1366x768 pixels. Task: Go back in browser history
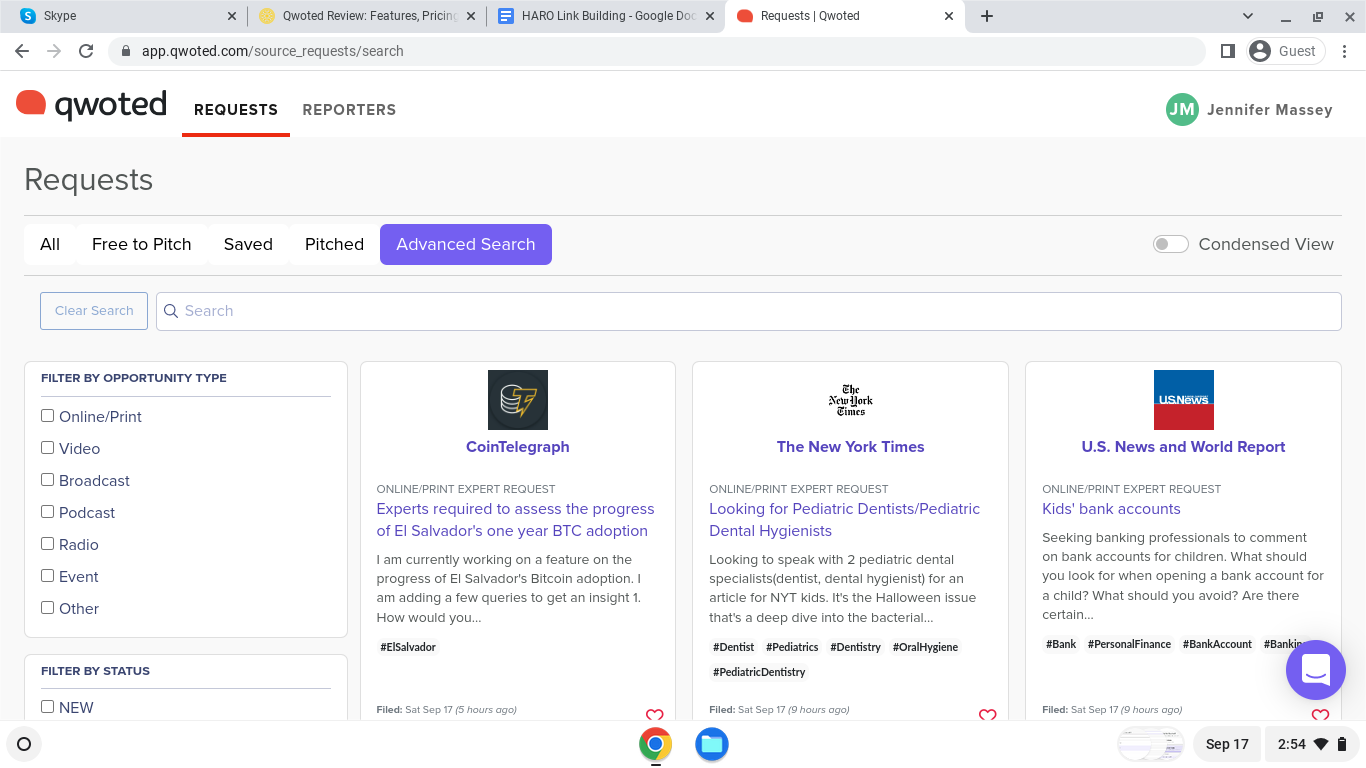tap(22, 51)
